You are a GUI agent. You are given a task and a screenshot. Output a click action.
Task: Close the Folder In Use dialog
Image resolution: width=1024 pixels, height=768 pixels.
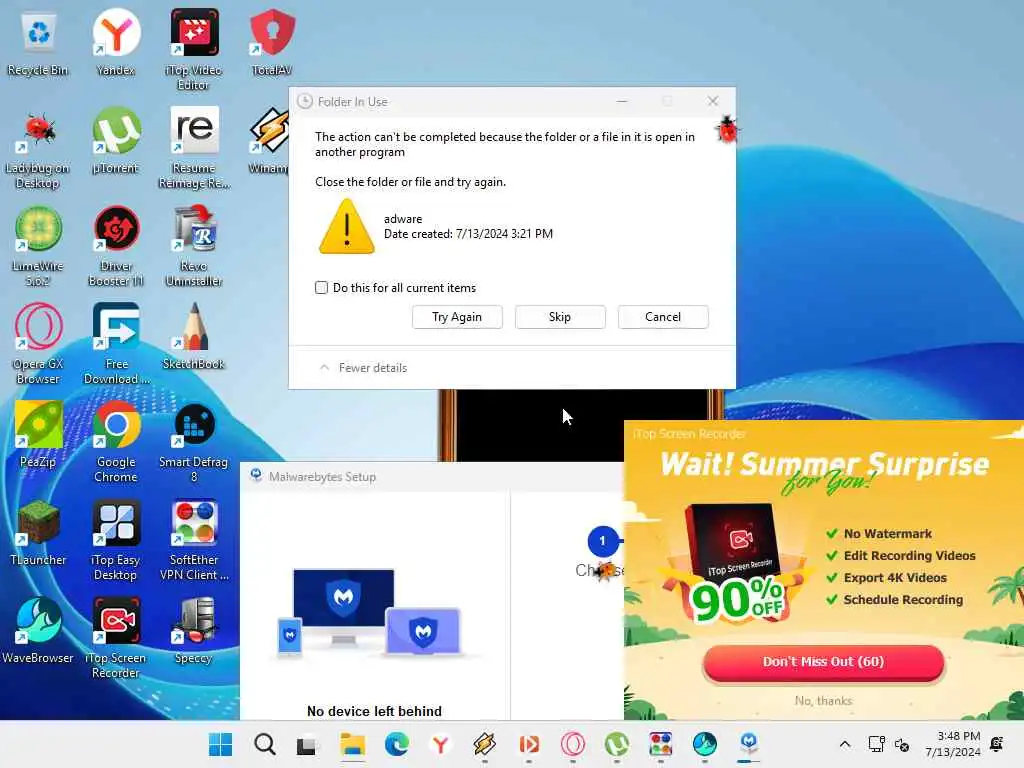[713, 101]
